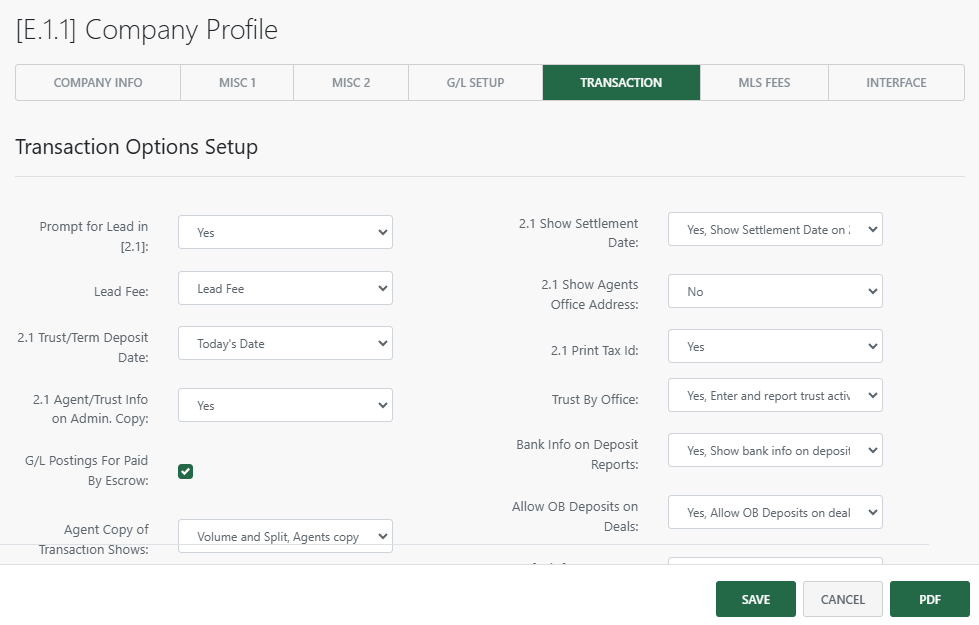The height and width of the screenshot is (625, 979).
Task: Switch to the MISC 1 tab
Action: [236, 82]
